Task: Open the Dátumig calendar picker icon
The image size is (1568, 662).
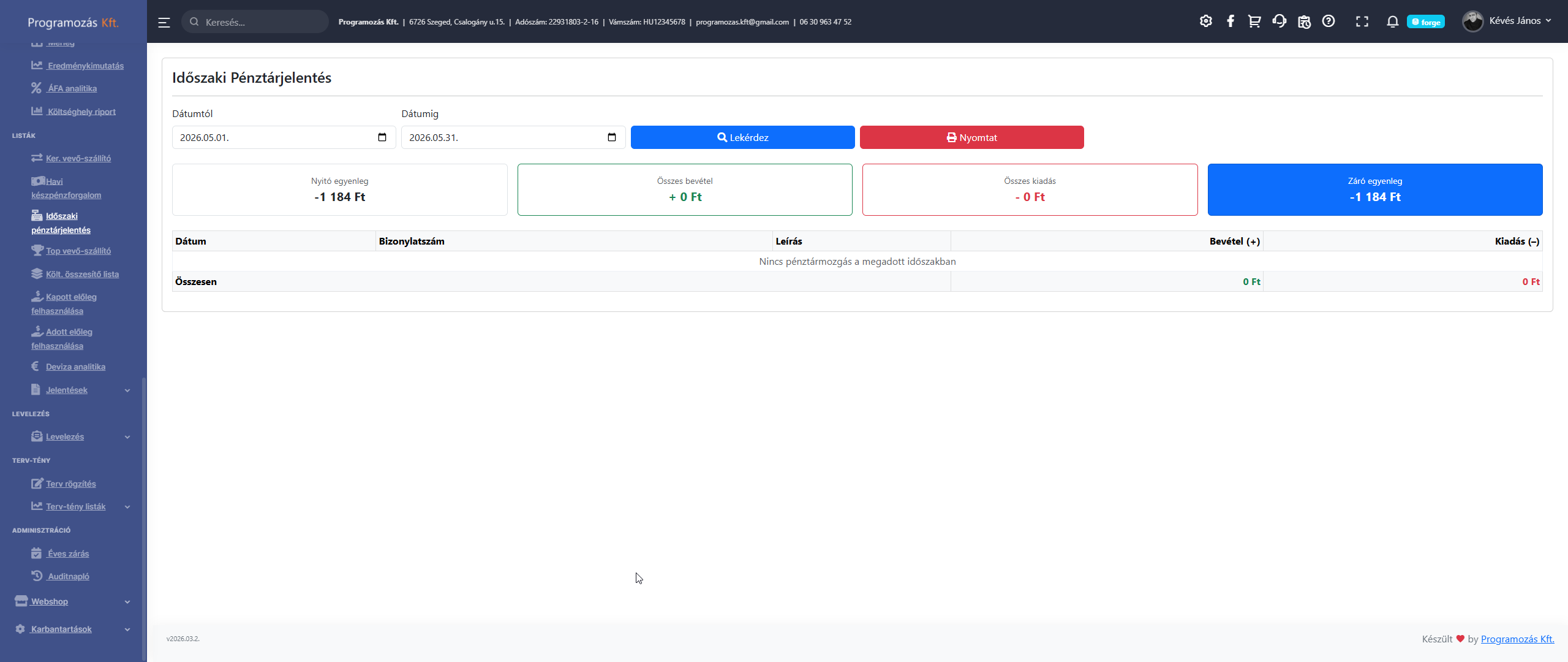Action: pos(612,137)
